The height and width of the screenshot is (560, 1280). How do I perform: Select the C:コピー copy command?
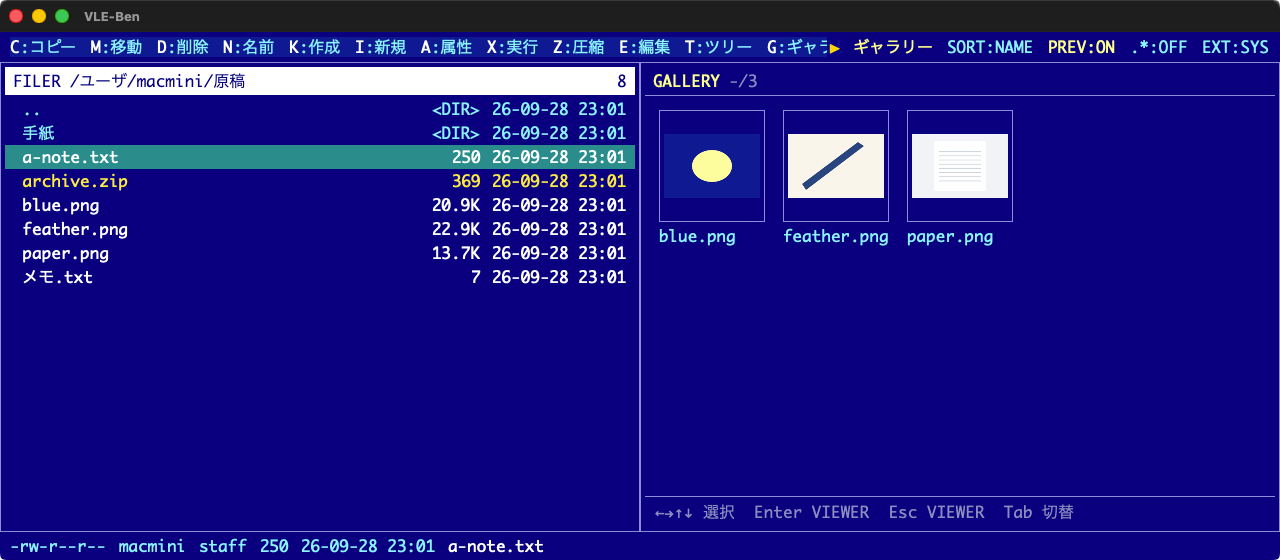tap(42, 47)
